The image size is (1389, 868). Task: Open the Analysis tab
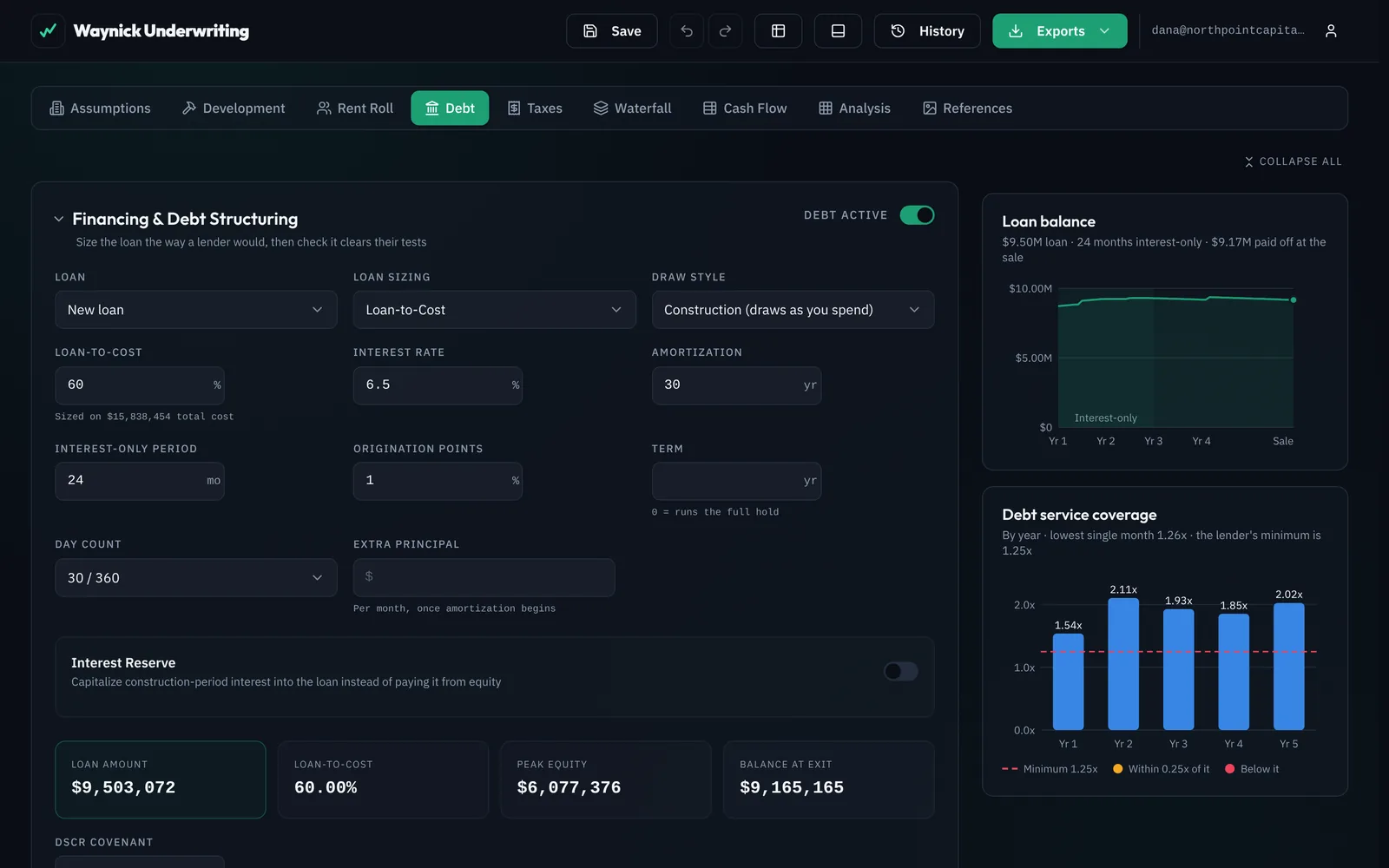[855, 108]
